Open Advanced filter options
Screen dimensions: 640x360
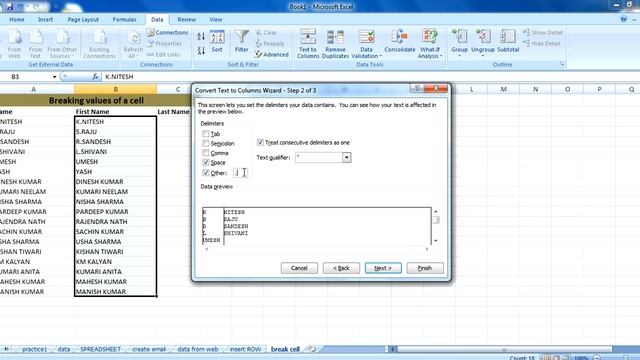(x=272, y=54)
